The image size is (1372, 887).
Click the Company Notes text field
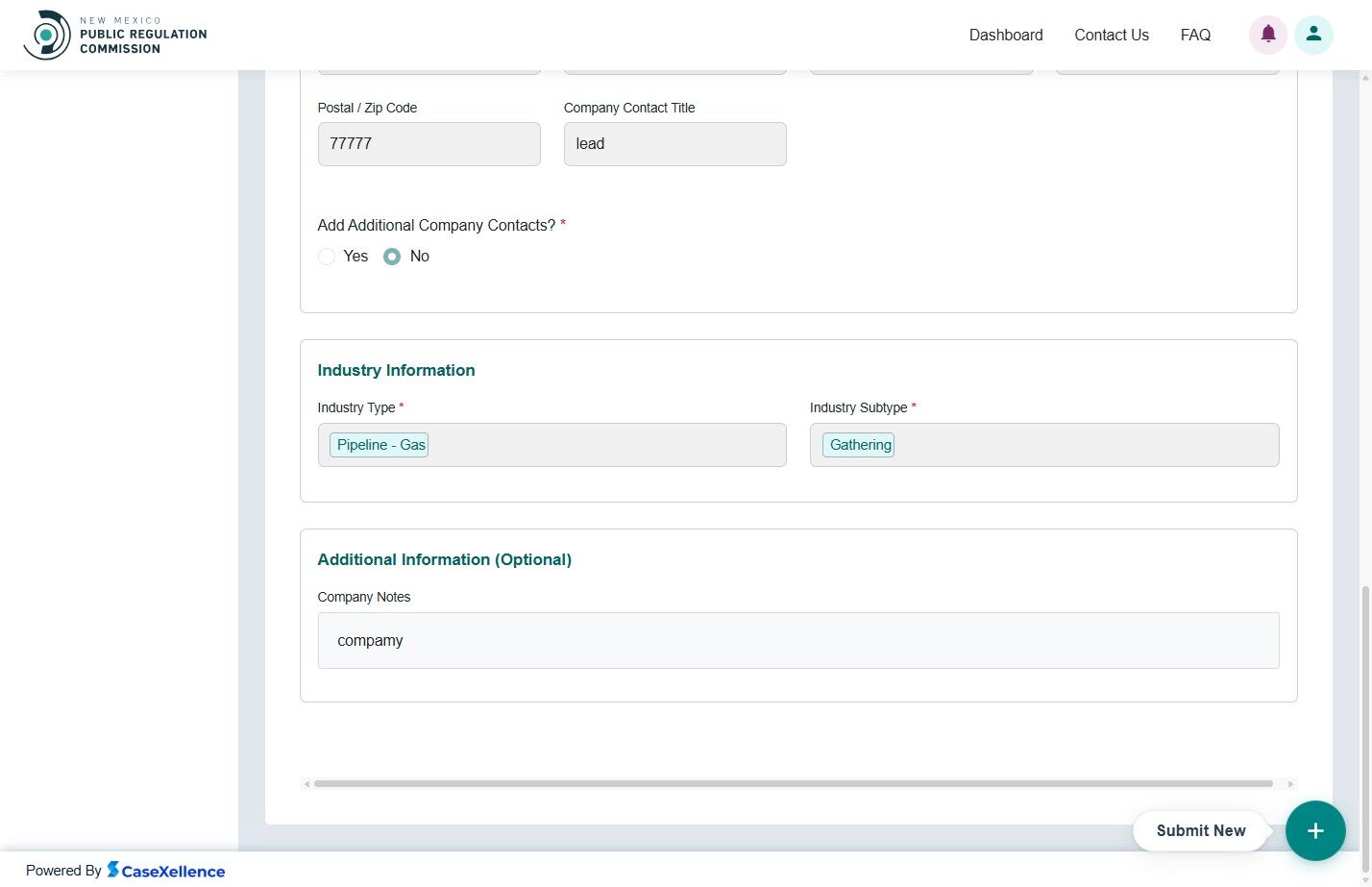798,641
